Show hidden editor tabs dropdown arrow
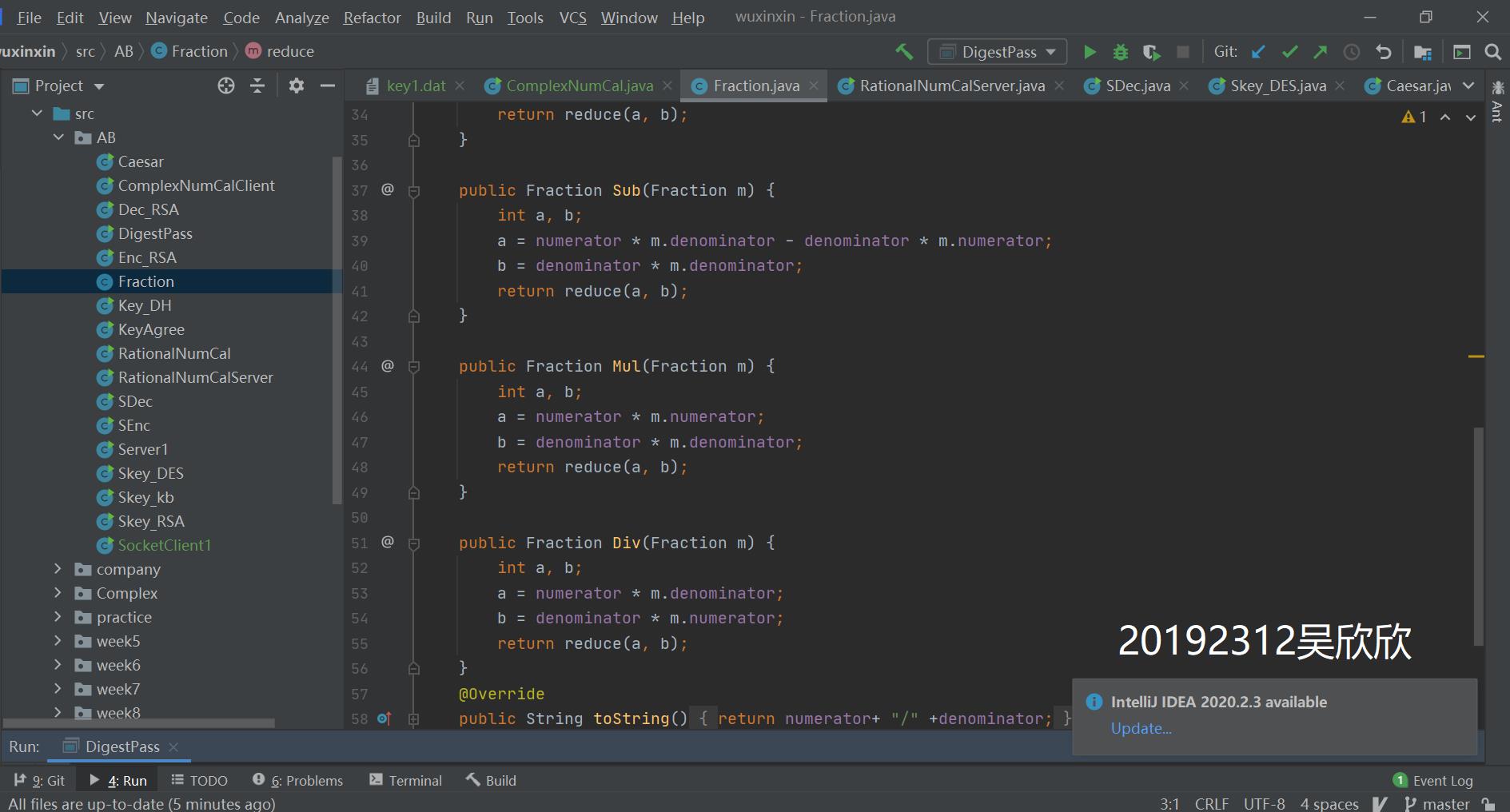Viewport: 1510px width, 812px height. 1468,86
